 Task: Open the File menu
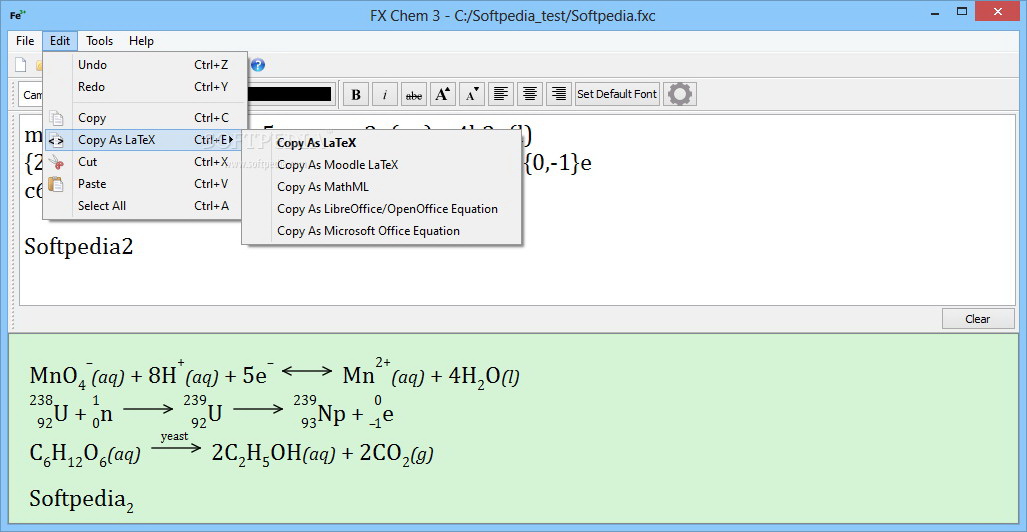25,41
